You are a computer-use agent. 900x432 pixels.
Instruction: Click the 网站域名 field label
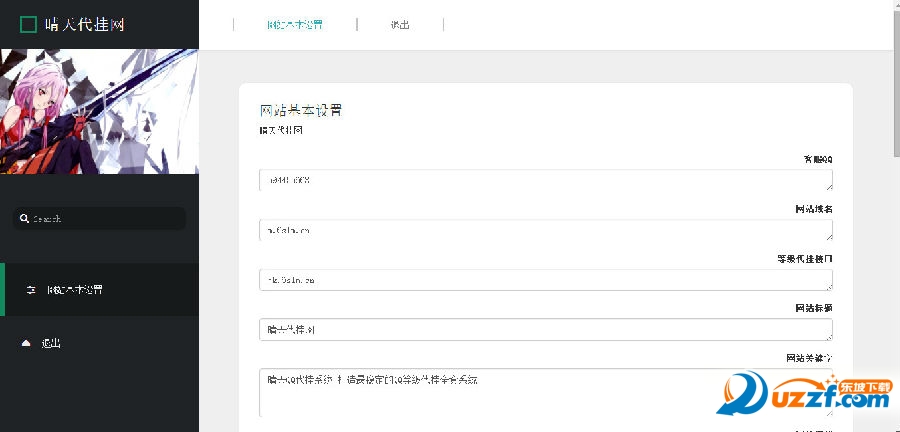(x=814, y=209)
